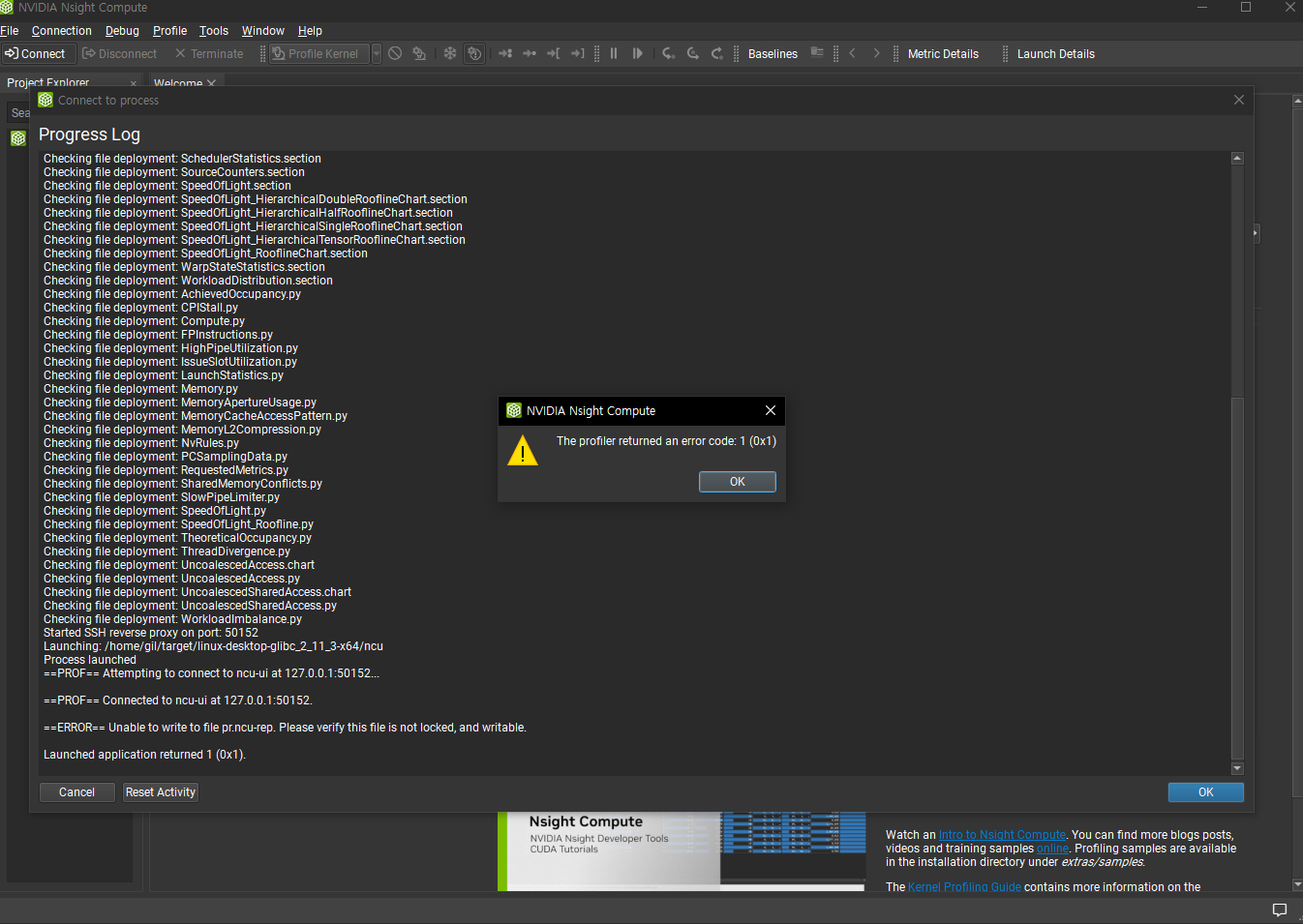Click the progress log vertical scrollbar thumb

(1237, 579)
